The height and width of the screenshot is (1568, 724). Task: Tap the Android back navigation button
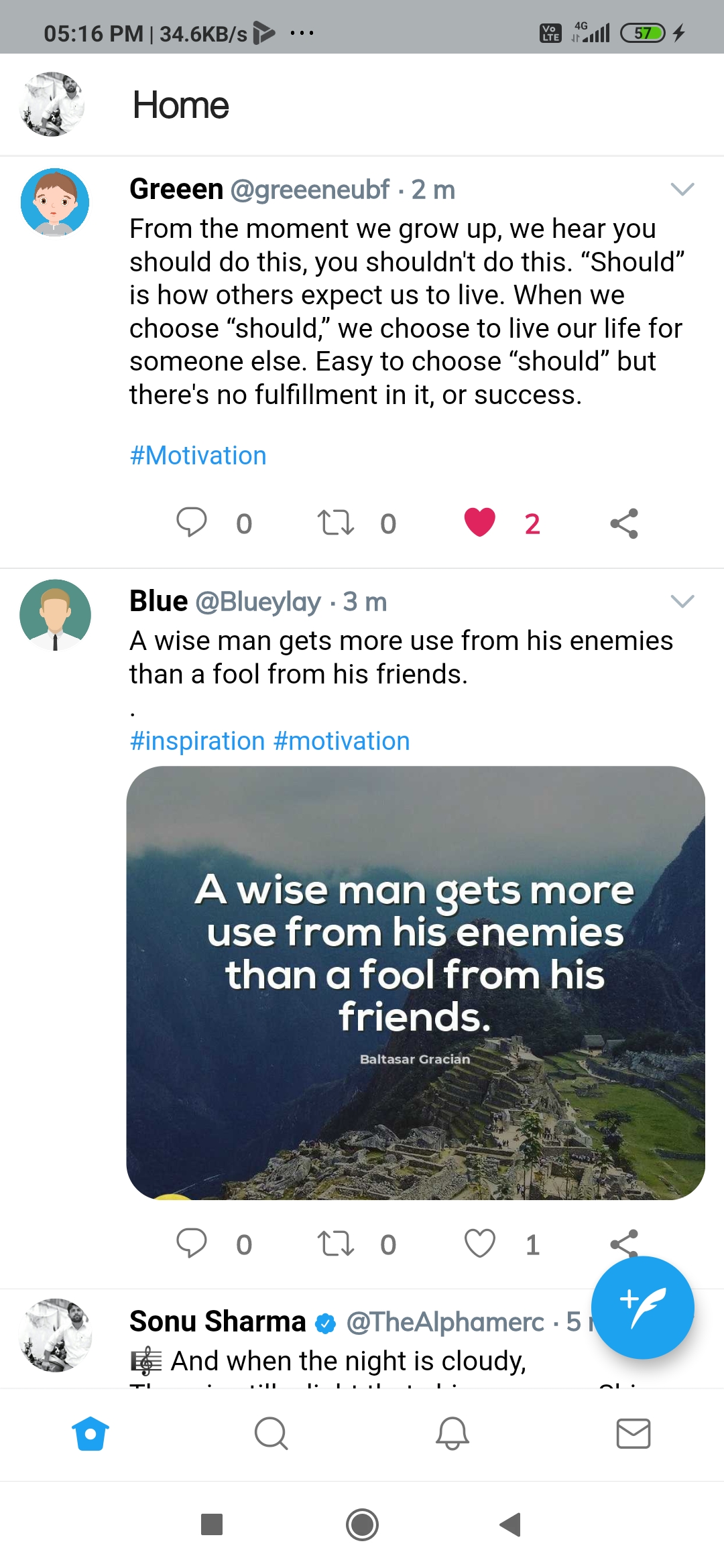[x=511, y=1524]
